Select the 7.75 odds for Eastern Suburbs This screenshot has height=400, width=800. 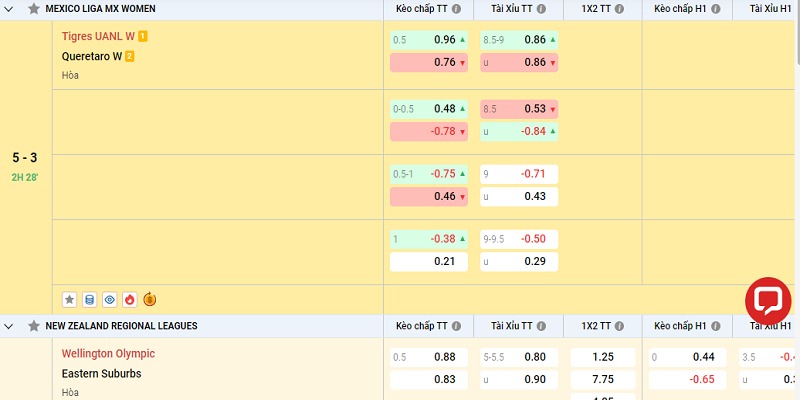tap(603, 379)
